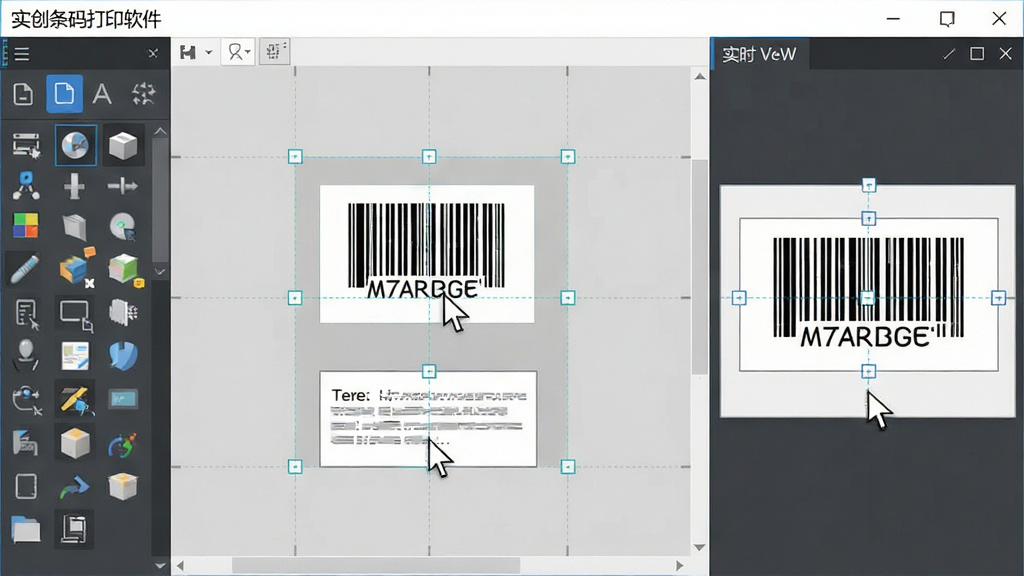Click the green cube with badge icon

click(125, 269)
